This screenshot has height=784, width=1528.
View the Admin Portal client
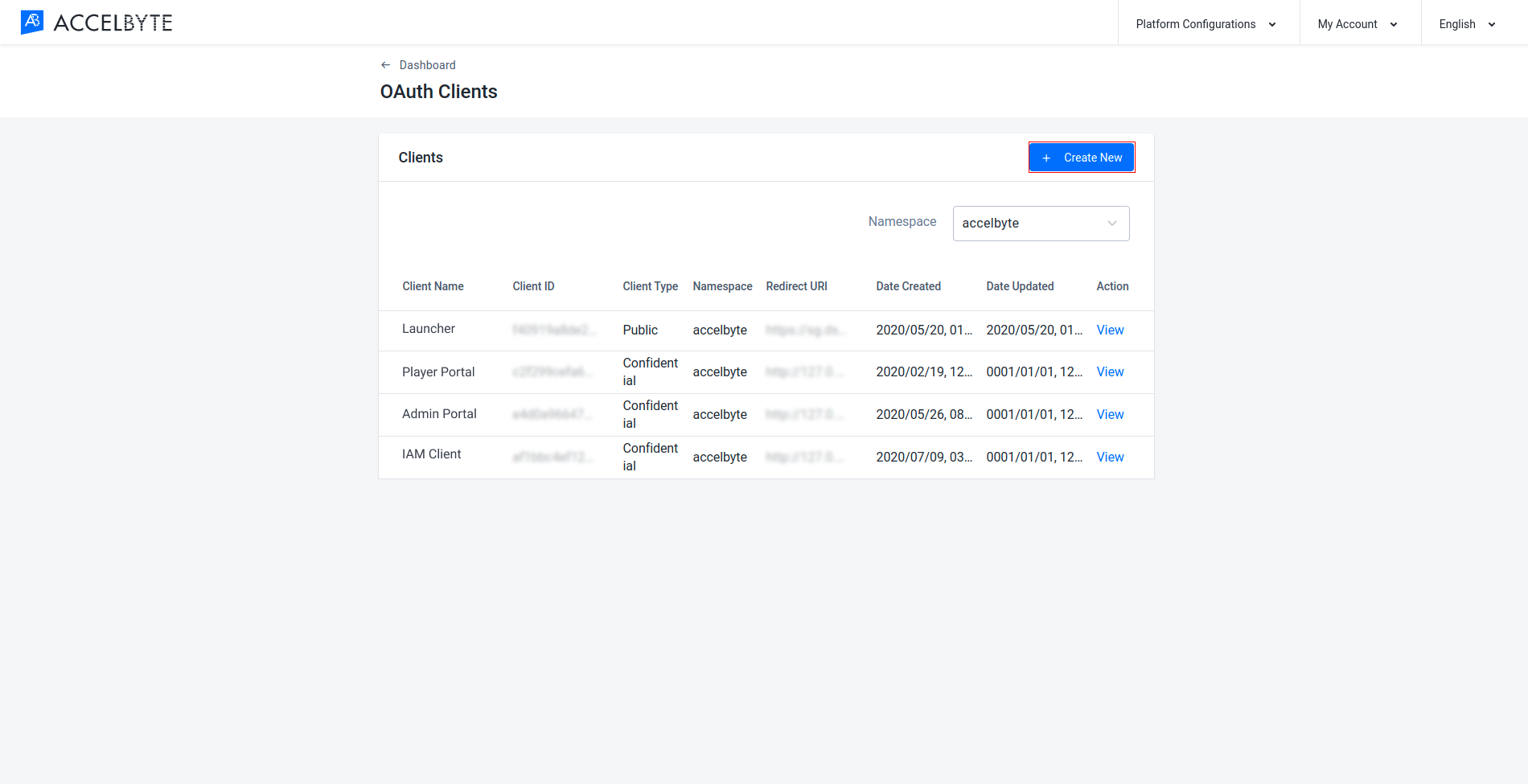(x=1110, y=414)
